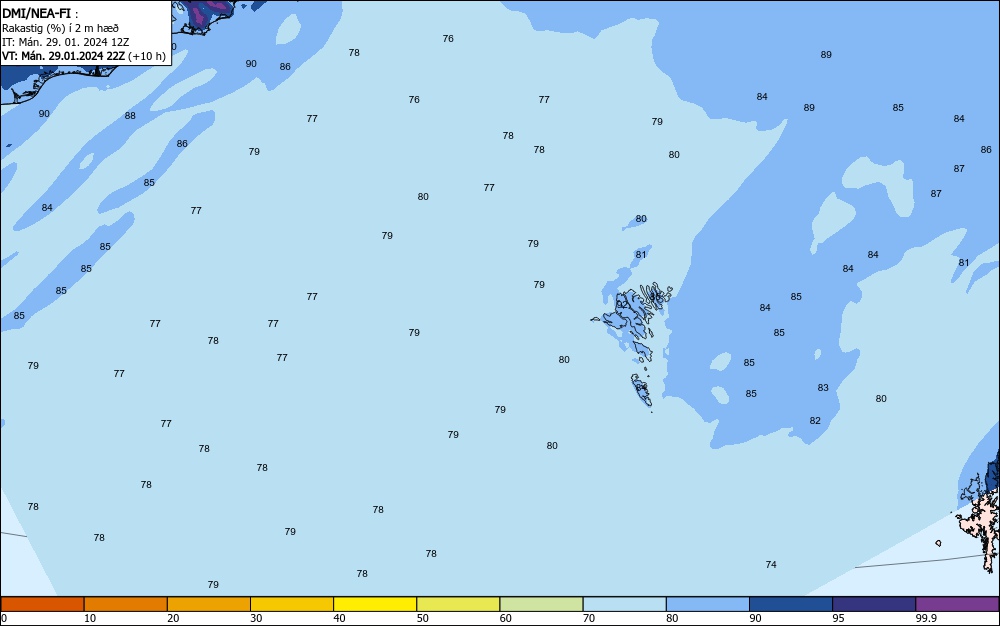Click legend tick label "10"
1000x626 pixels.
pyautogui.click(x=90, y=618)
